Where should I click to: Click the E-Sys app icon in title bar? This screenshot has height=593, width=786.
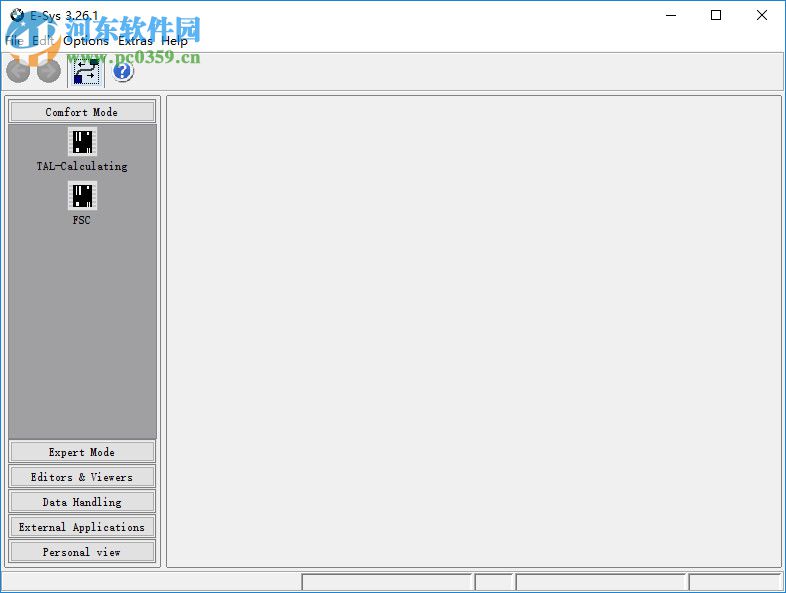[17, 15]
